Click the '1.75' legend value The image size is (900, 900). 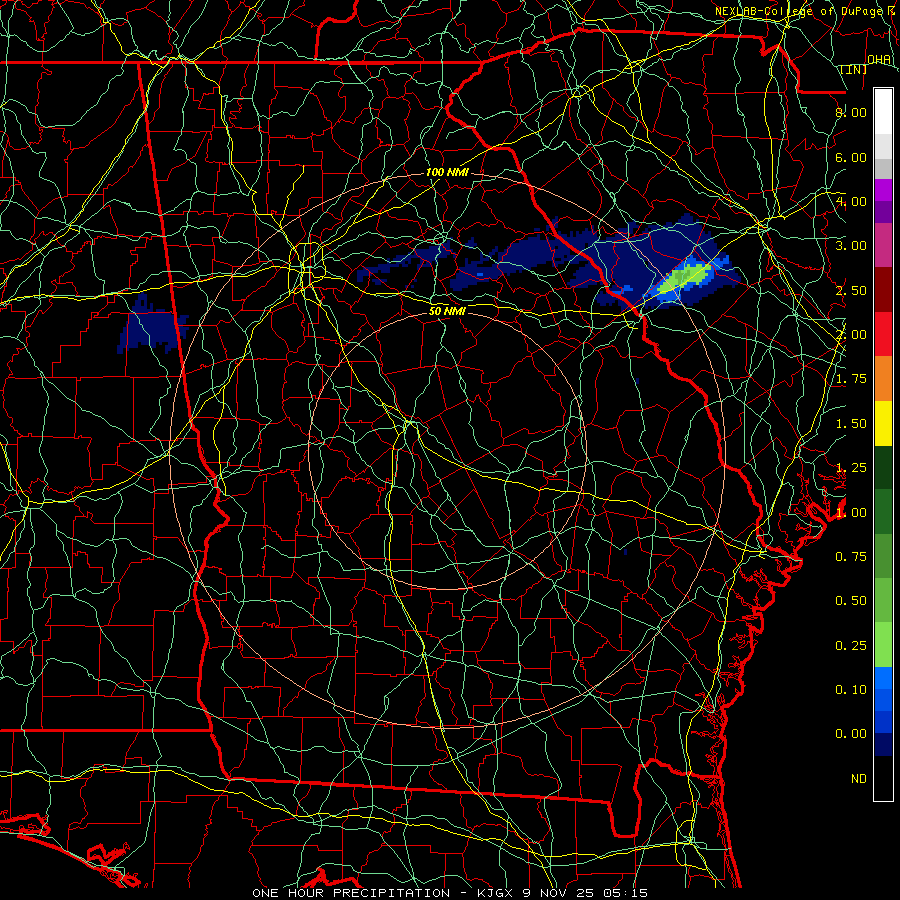point(851,379)
